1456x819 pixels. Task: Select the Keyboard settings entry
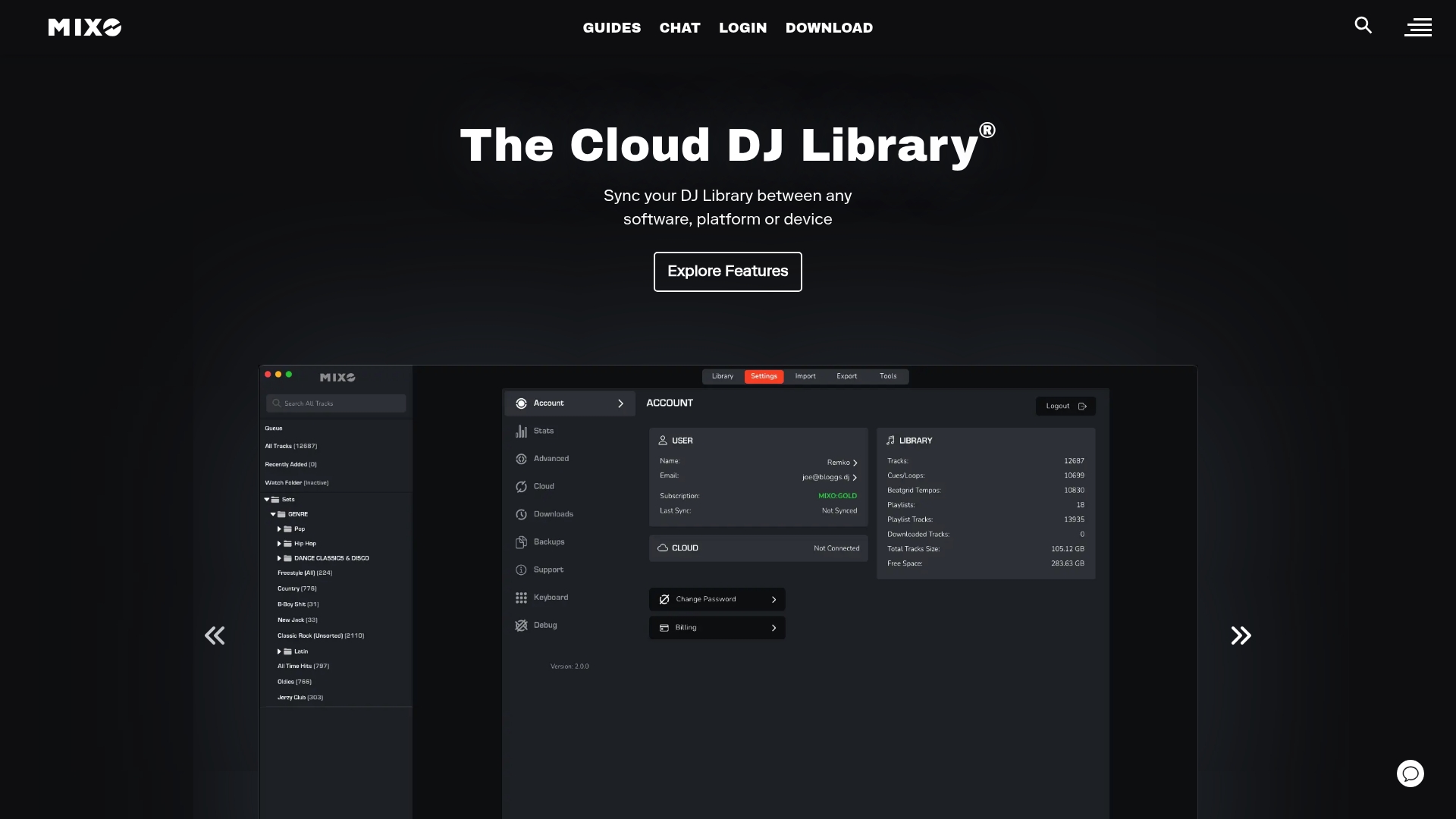[570, 598]
